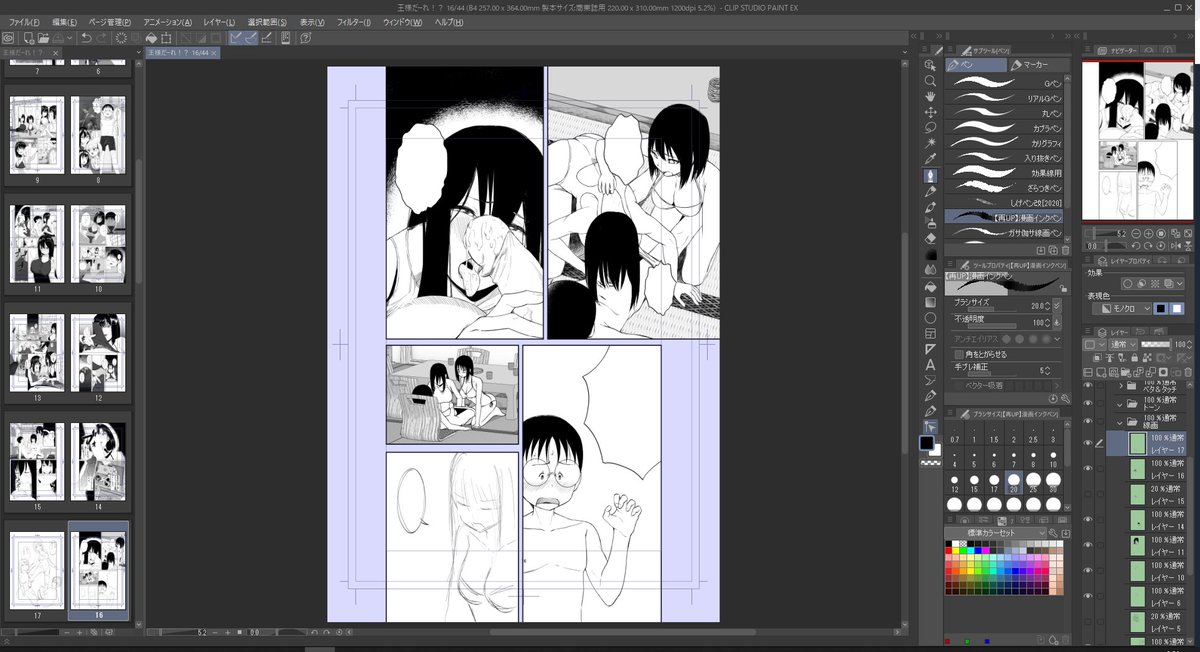Select the Move layer tool
Viewport: 1200px width, 652px height.
click(x=930, y=112)
